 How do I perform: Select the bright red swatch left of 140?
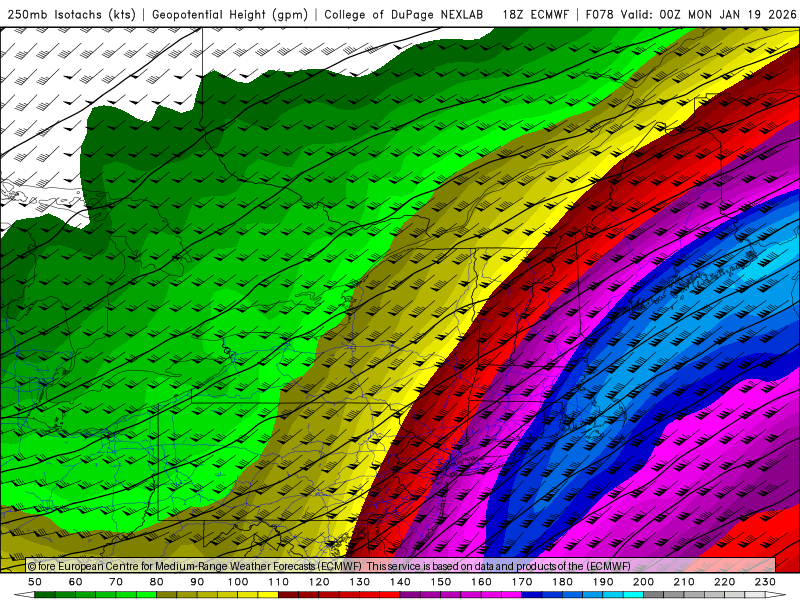(390, 595)
